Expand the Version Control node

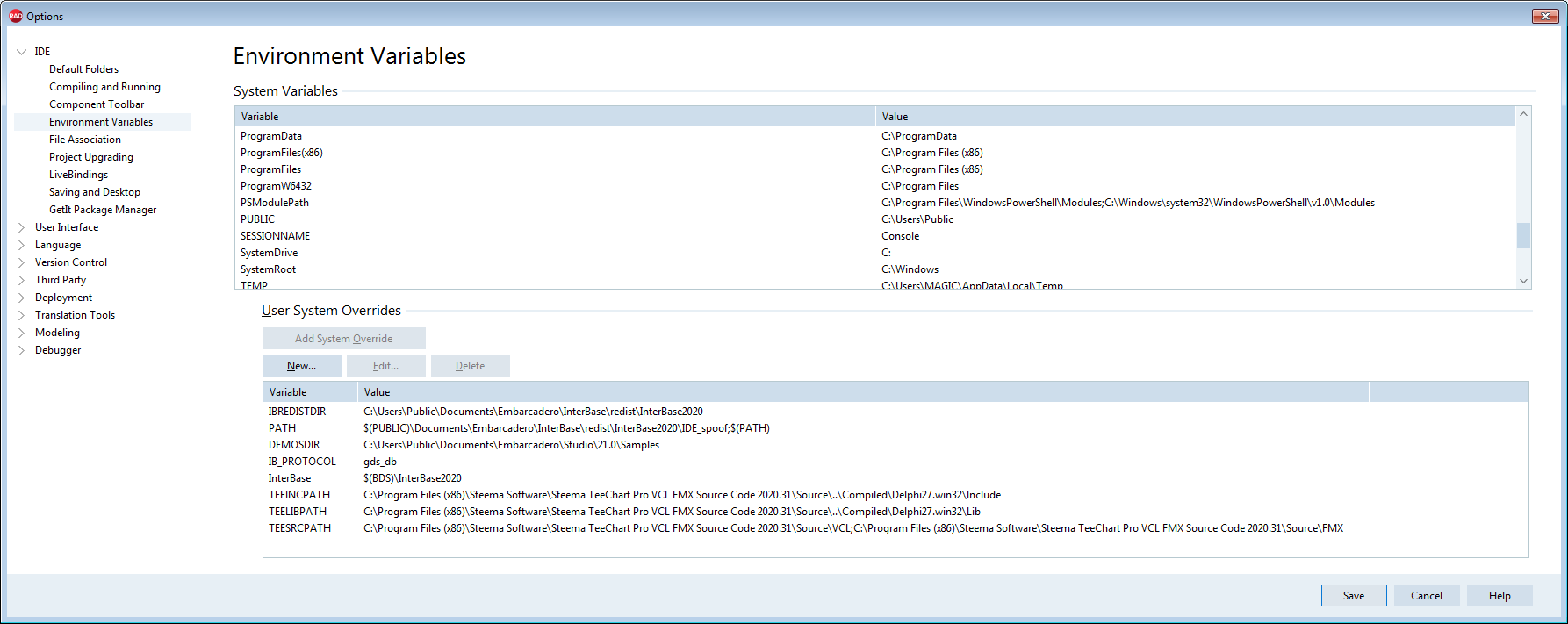click(21, 262)
